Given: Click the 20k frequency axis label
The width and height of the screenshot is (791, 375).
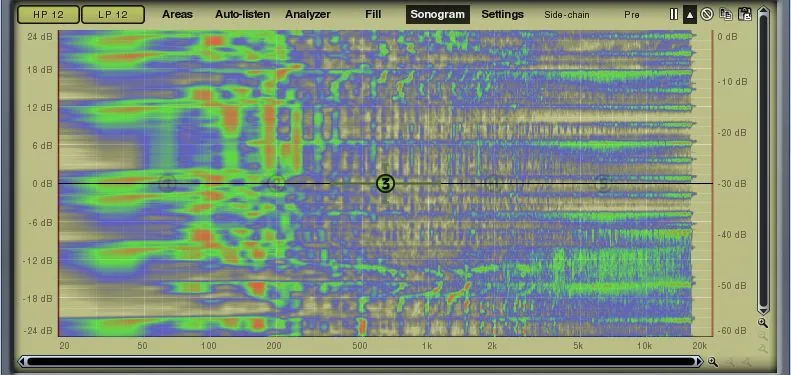Looking at the screenshot, I should click(699, 346).
